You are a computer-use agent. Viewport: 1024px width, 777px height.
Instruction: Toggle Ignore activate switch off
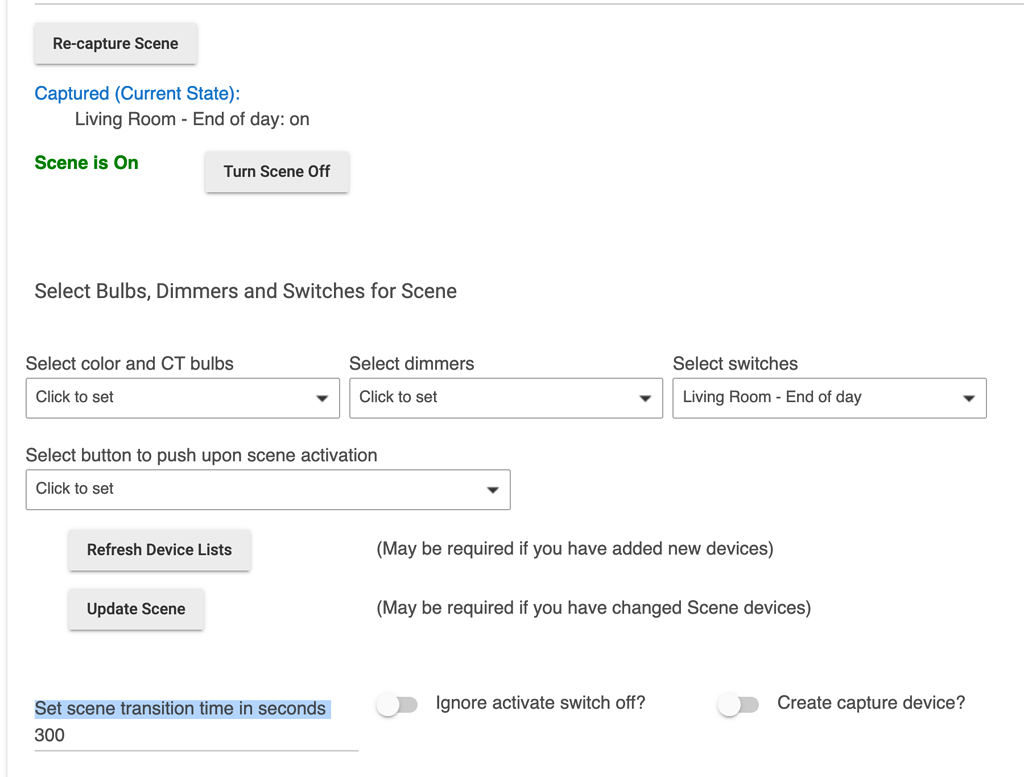click(x=397, y=705)
